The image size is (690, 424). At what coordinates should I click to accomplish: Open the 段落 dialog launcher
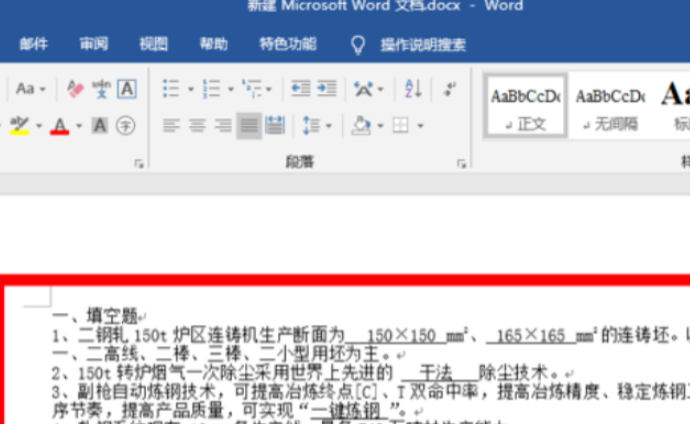click(461, 164)
